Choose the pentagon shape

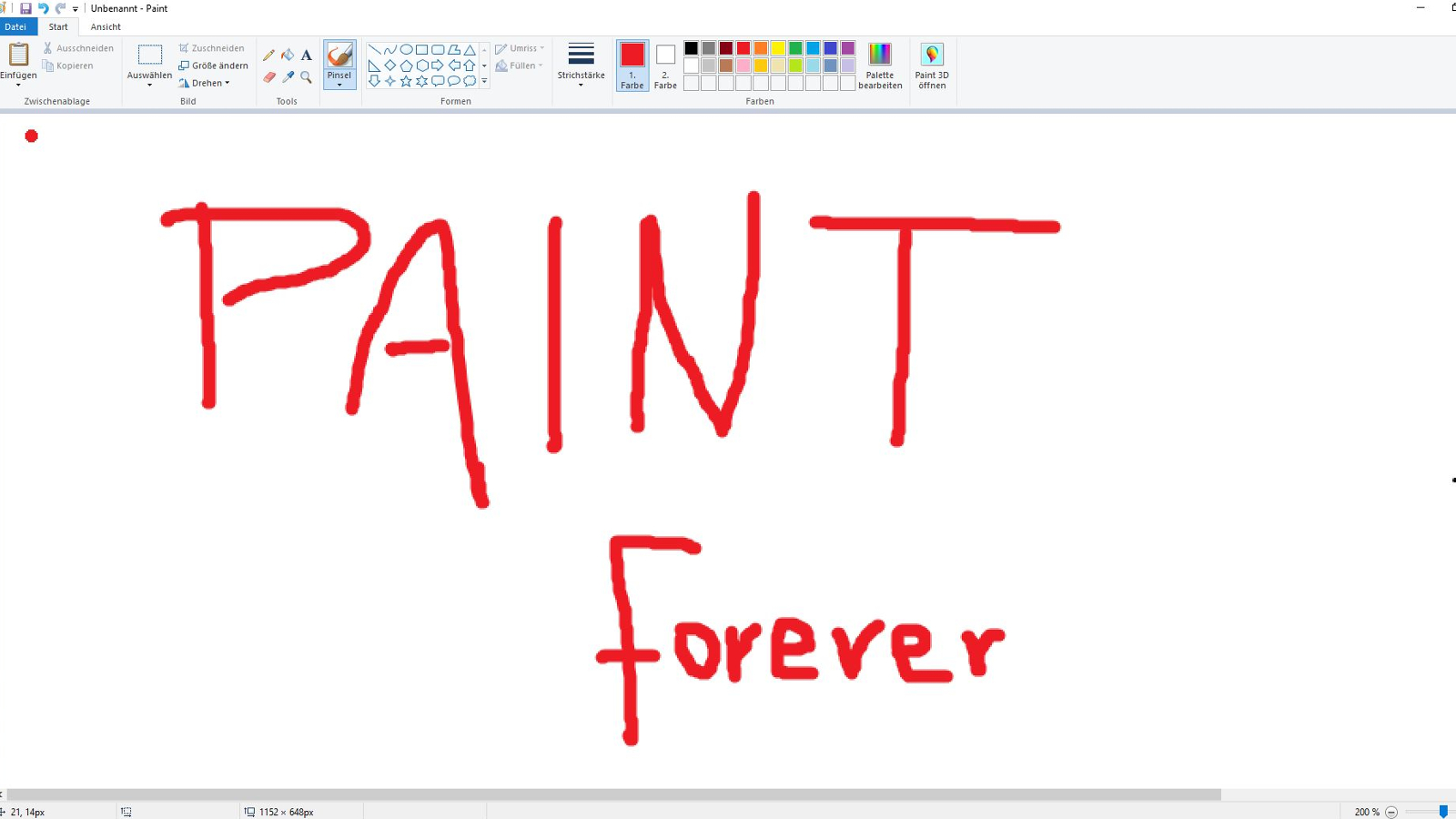406,66
